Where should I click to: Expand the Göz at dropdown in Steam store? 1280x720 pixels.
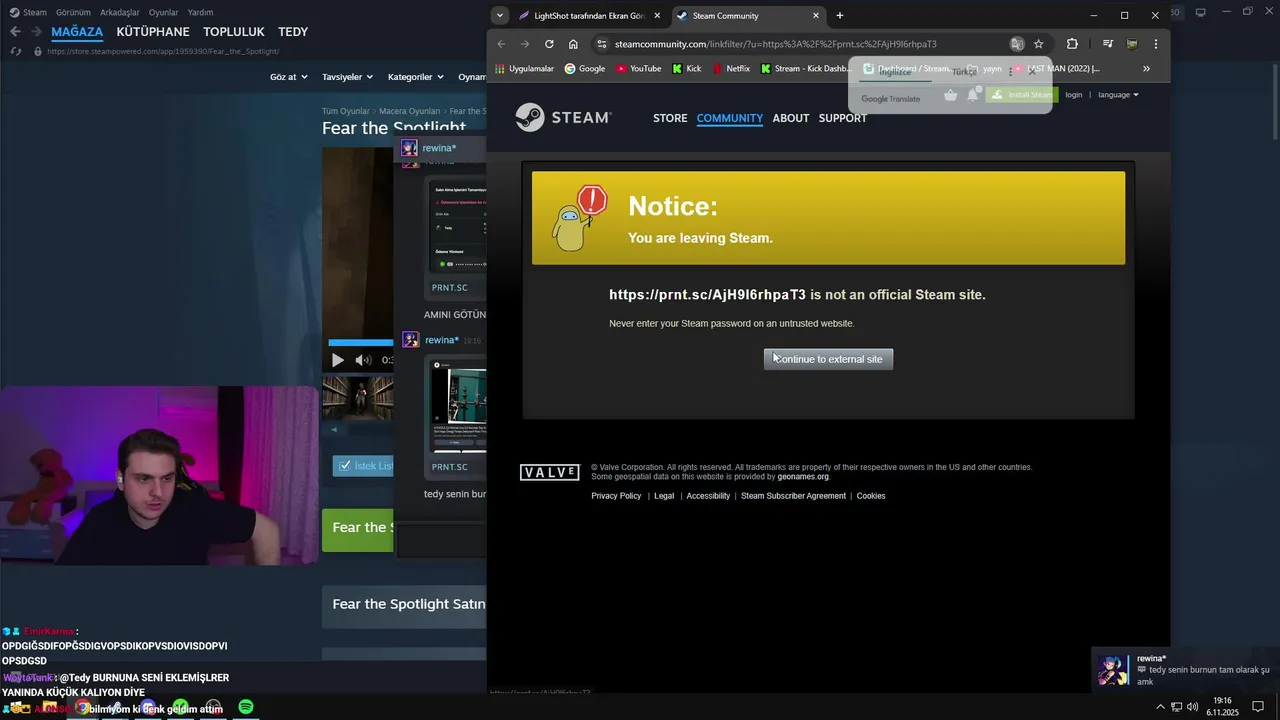pos(289,77)
